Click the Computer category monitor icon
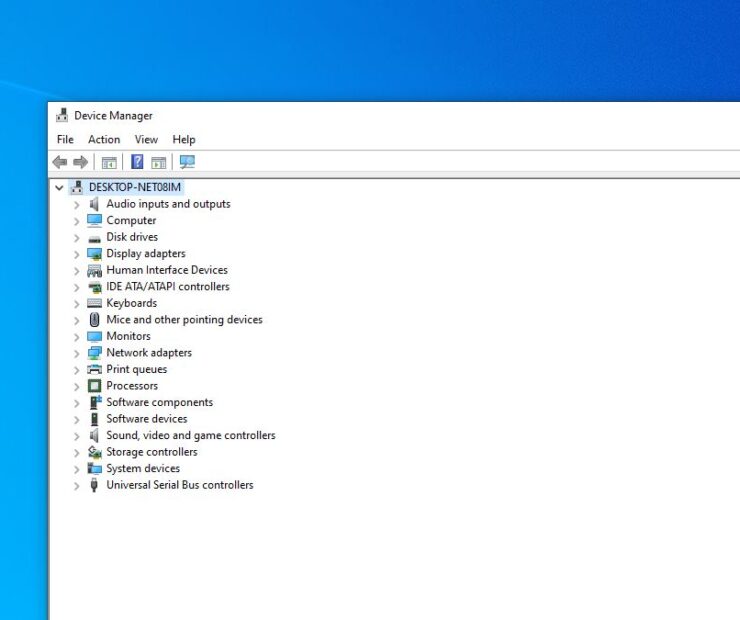The height and width of the screenshot is (620, 740). [94, 220]
